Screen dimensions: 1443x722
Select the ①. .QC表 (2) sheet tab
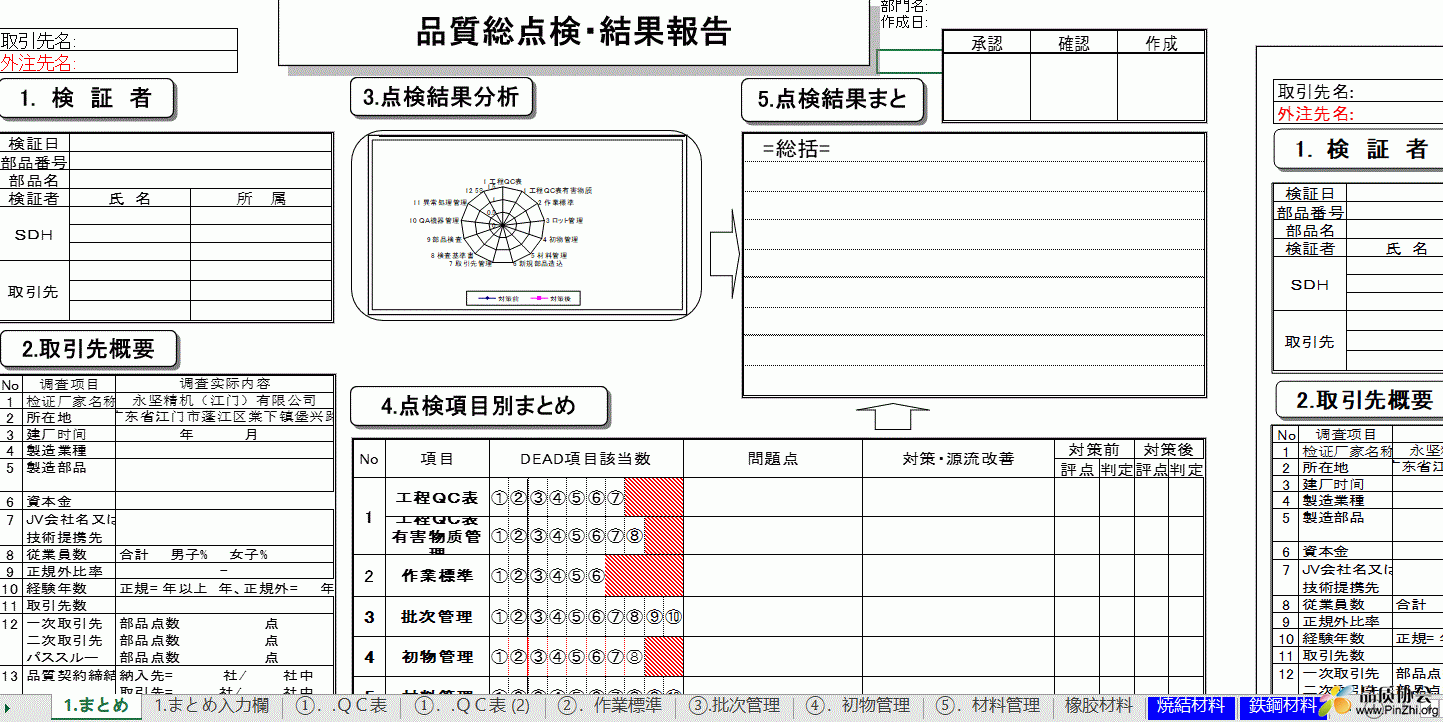pyautogui.click(x=473, y=706)
